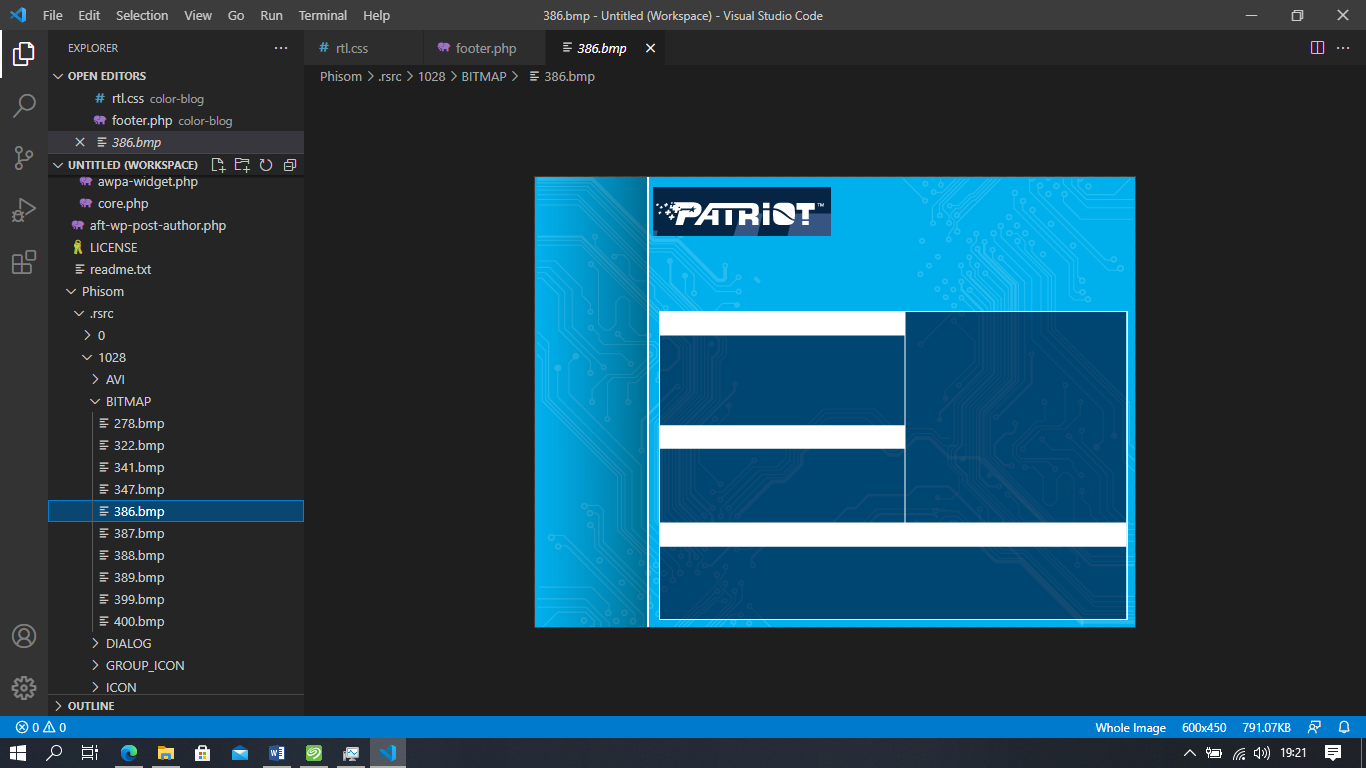The image size is (1366, 768).
Task: Open editor More Actions ellipsis
Action: point(1344,48)
